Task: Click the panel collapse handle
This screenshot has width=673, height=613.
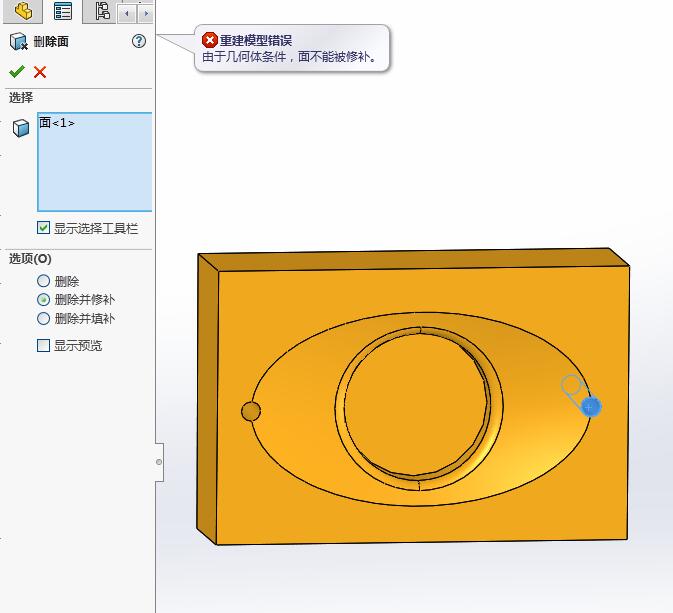Action: [x=159, y=462]
